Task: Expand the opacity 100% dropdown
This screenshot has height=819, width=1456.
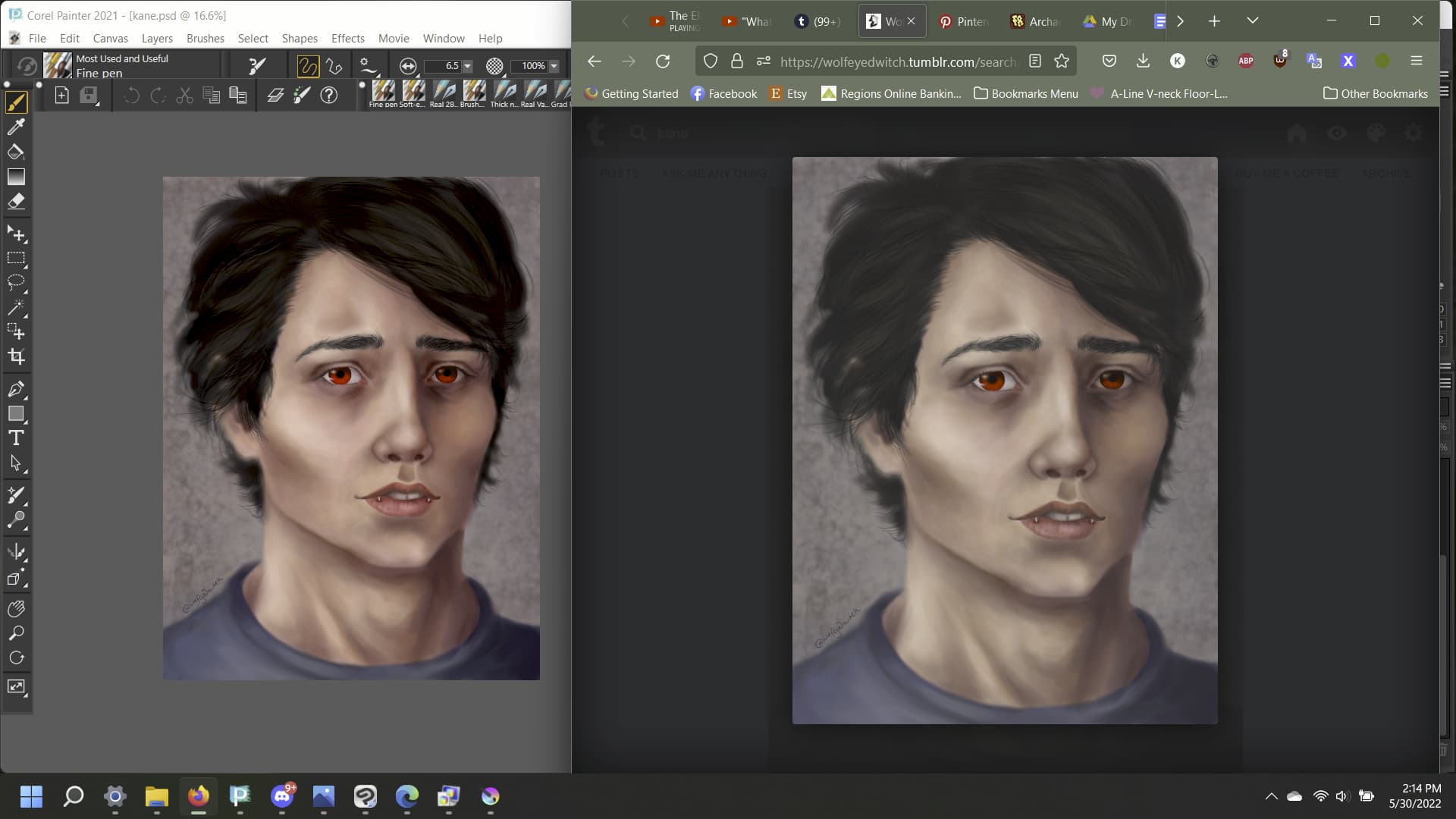Action: tap(554, 67)
